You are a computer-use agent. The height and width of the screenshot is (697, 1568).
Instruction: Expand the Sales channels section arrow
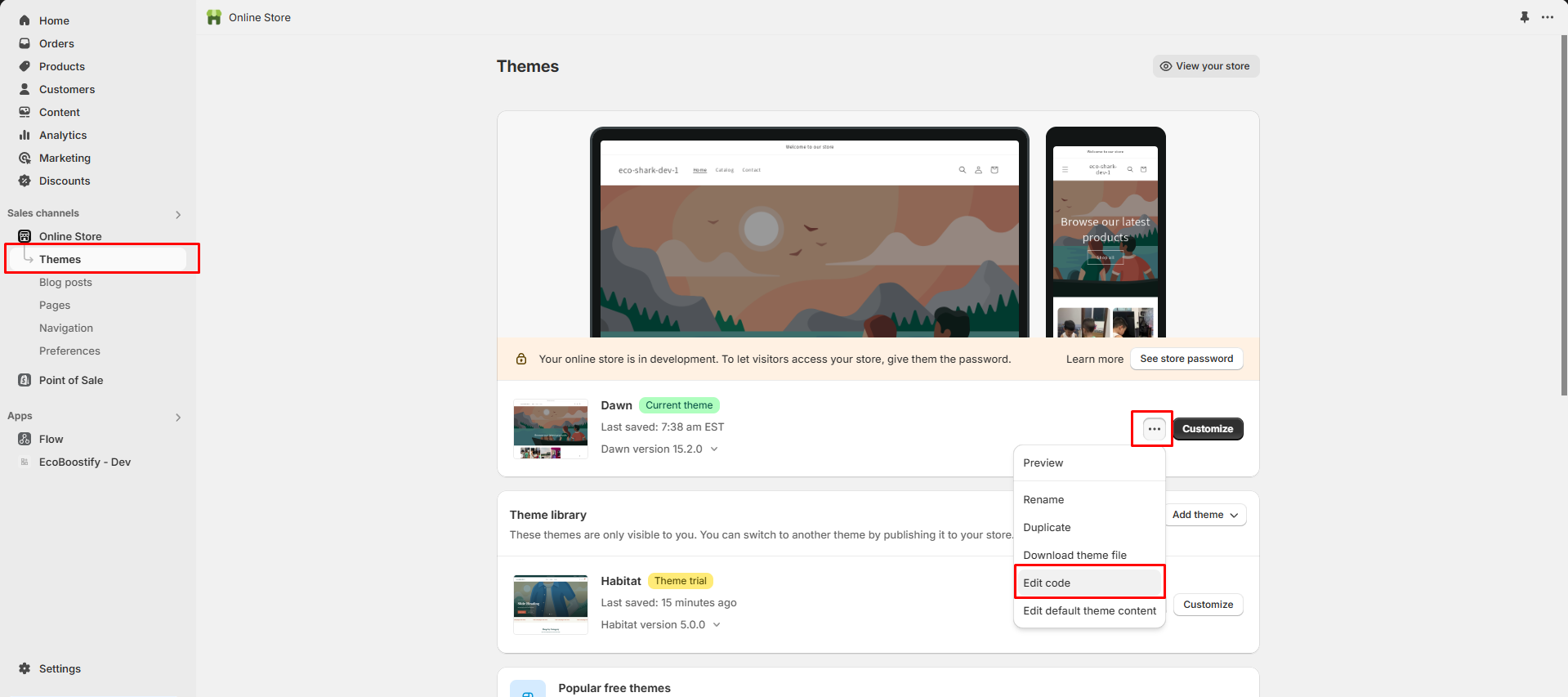(x=178, y=214)
